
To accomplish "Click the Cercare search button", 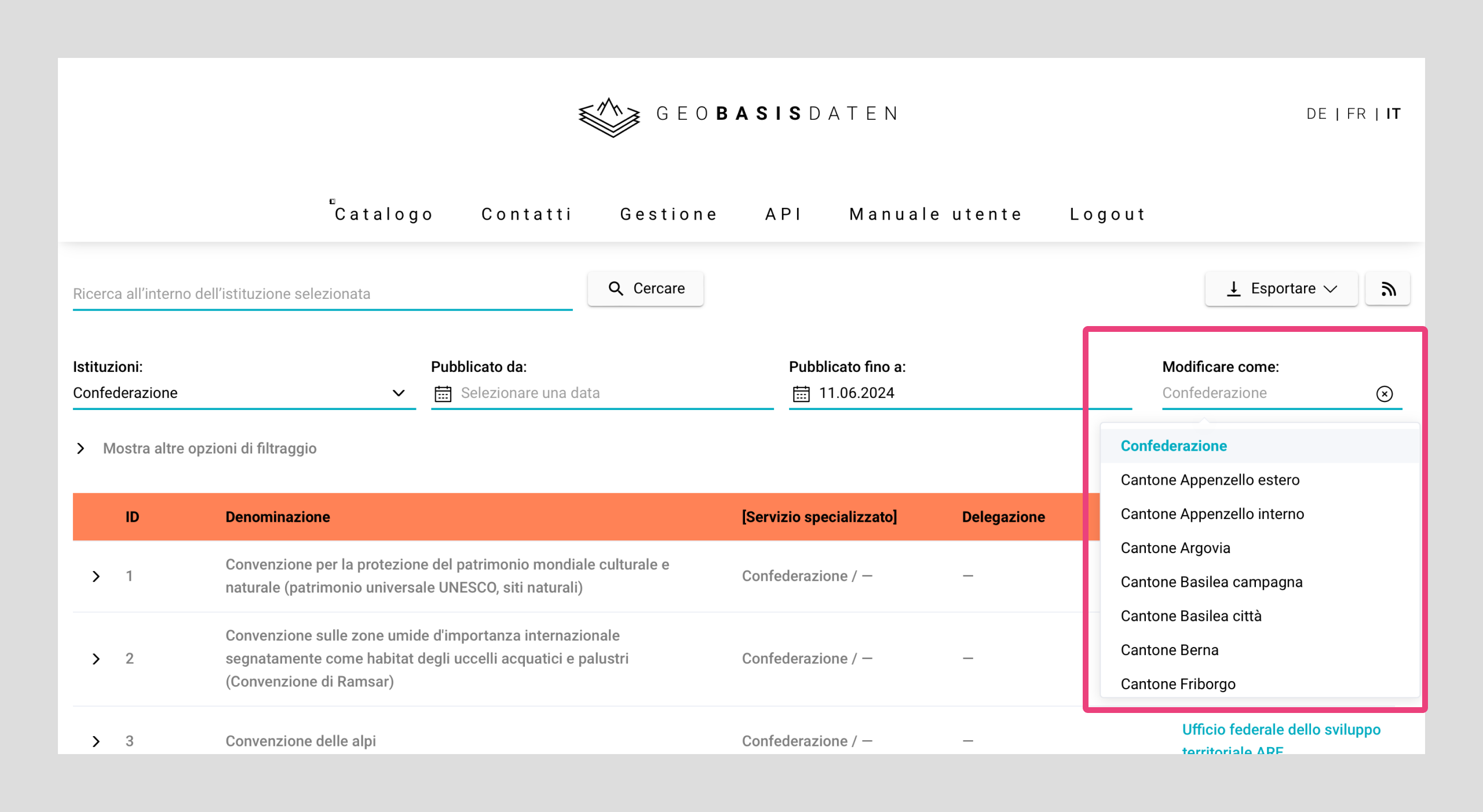I will pyautogui.click(x=646, y=288).
